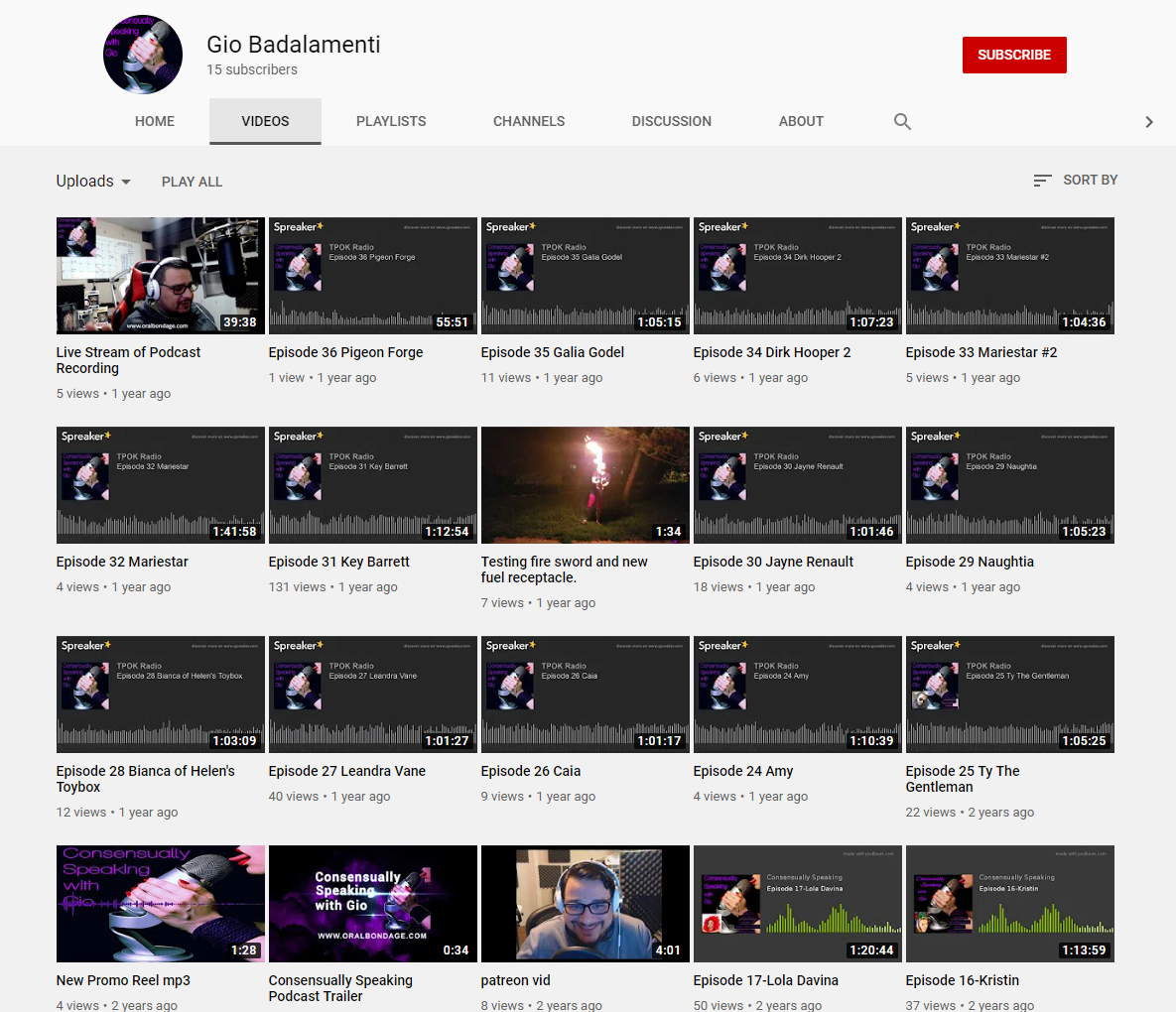The height and width of the screenshot is (1012, 1176).
Task: Play the 1:10:39 Episode 24 Amy thumbnail
Action: point(797,695)
